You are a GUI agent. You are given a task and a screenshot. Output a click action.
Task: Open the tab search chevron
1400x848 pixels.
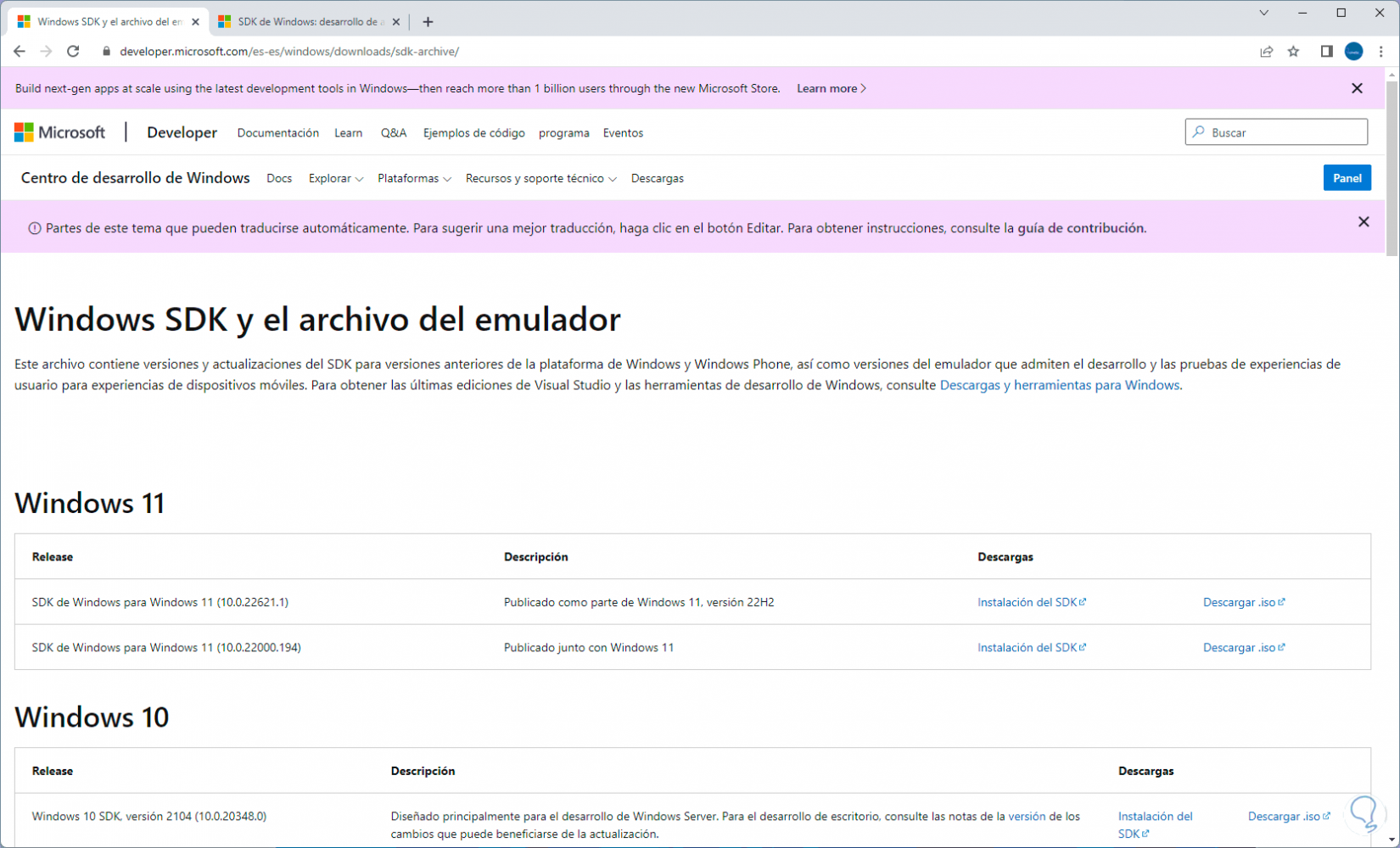click(x=1264, y=13)
